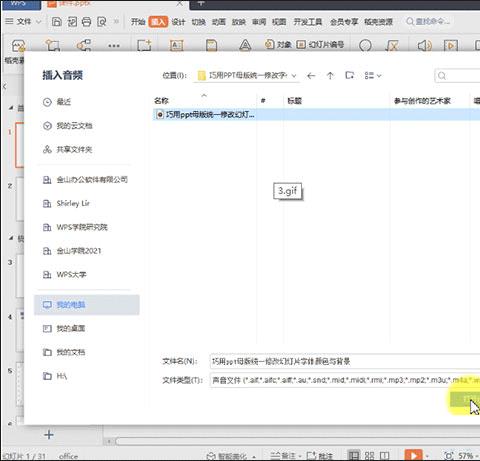Toggle the 备注 notes button
Screen dimensions: 480x461
285,456
